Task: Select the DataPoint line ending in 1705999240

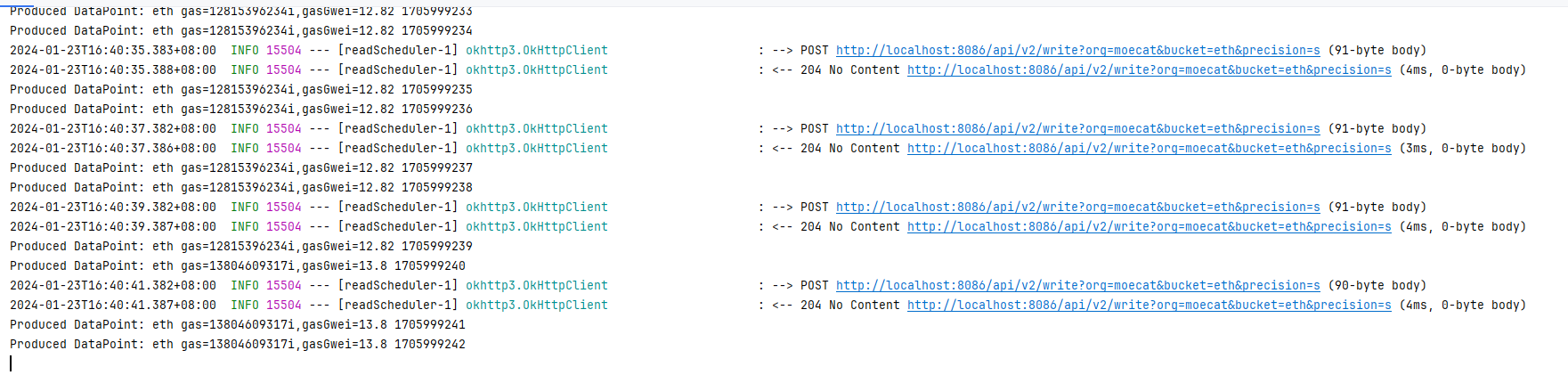Action: point(238,266)
